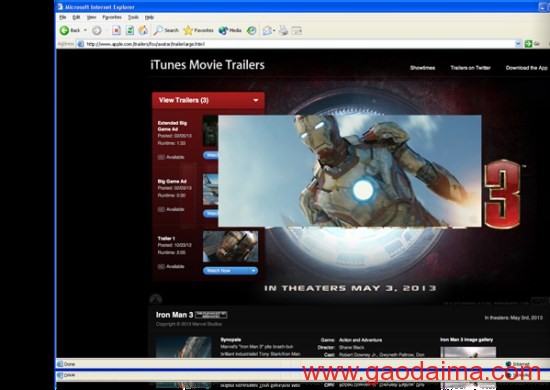The height and width of the screenshot is (390, 550).
Task: Print the page with the Print icon
Action: pos(283,31)
